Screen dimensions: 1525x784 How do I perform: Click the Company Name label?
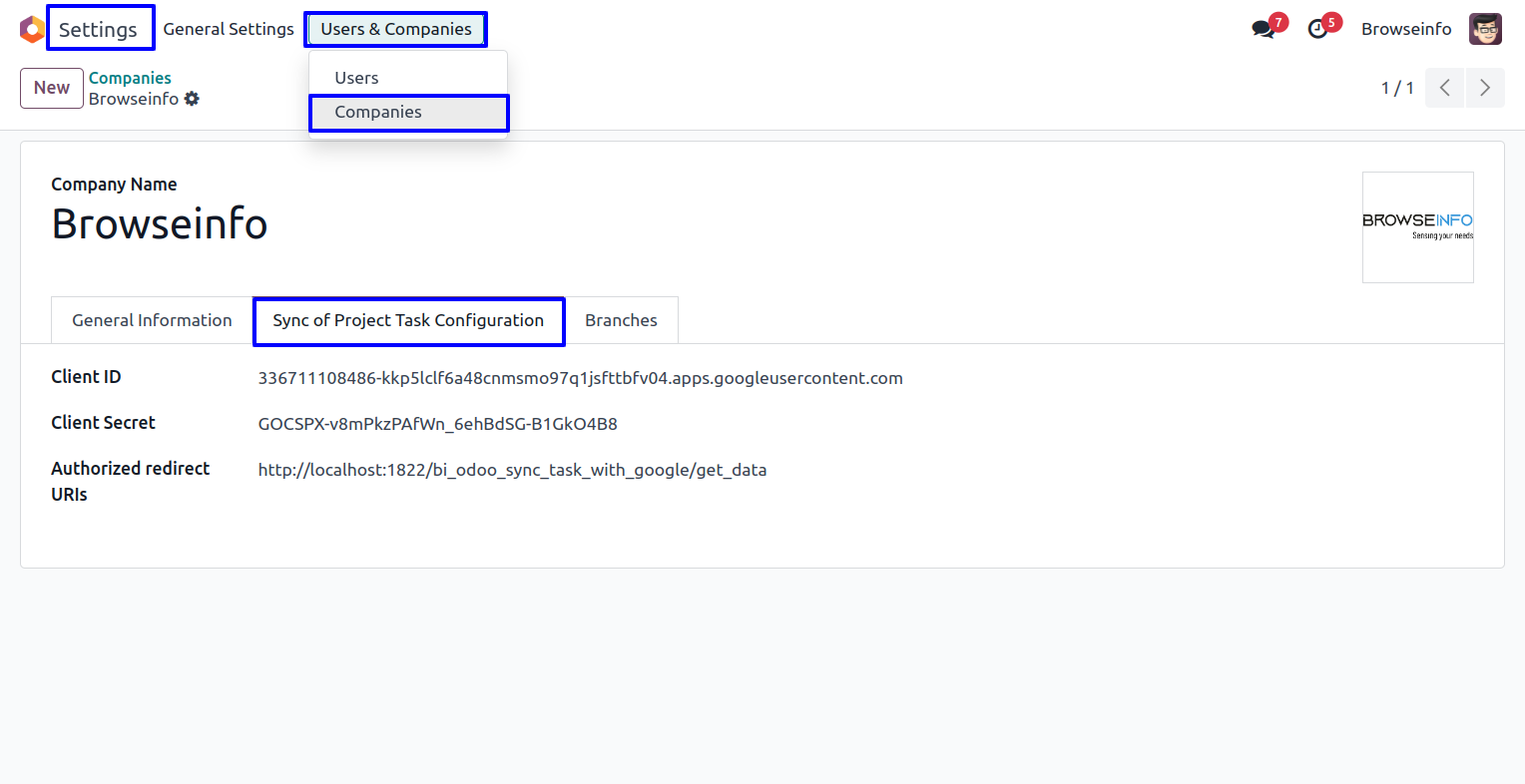point(114,185)
